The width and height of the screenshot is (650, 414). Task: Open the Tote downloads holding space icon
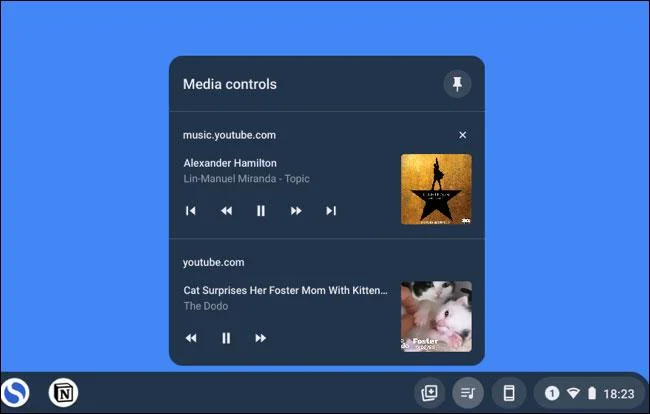429,392
